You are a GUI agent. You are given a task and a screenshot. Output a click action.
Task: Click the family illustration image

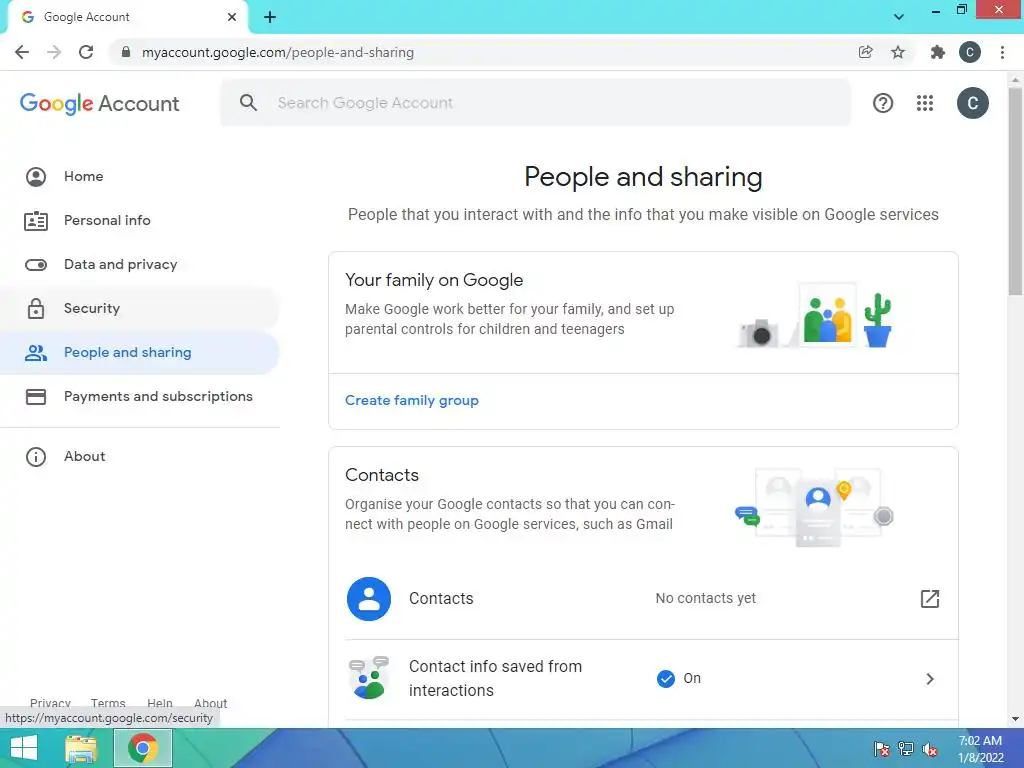click(815, 316)
